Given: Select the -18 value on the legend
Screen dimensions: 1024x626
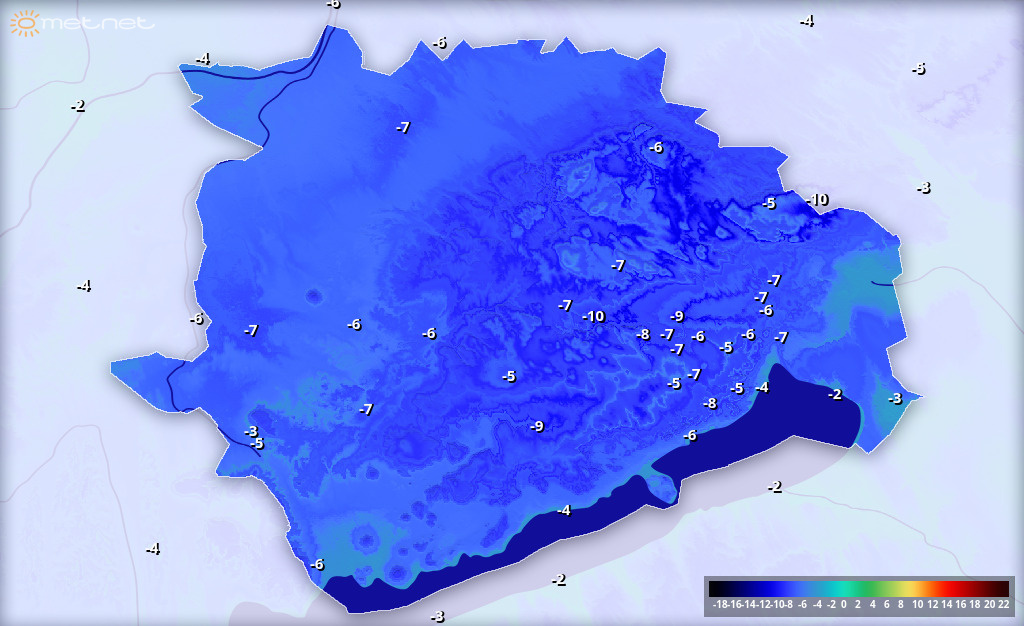Looking at the screenshot, I should [719, 604].
